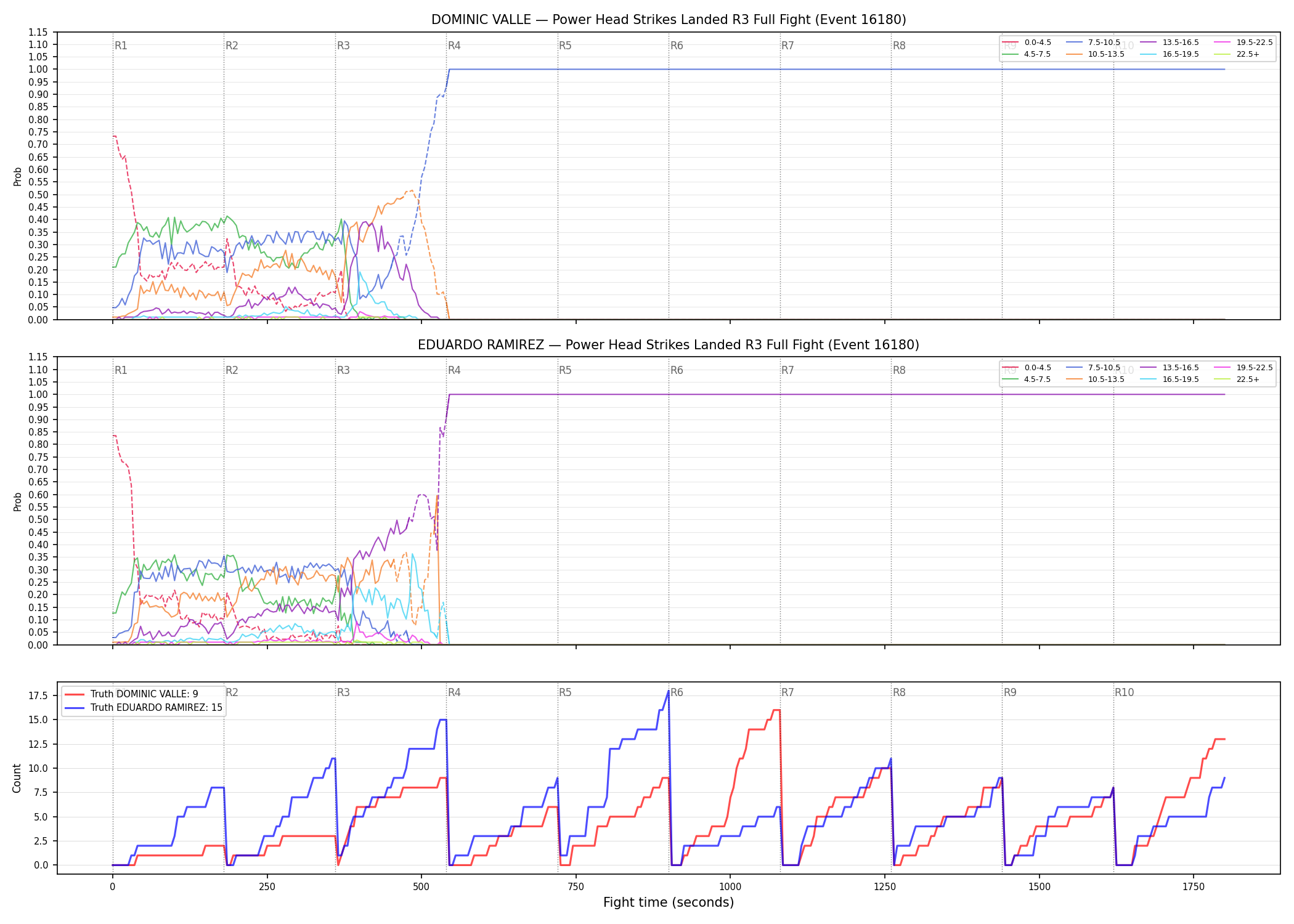
Task: Select 22.5+ legend entry in Ramirez chart
Action: point(1237,379)
